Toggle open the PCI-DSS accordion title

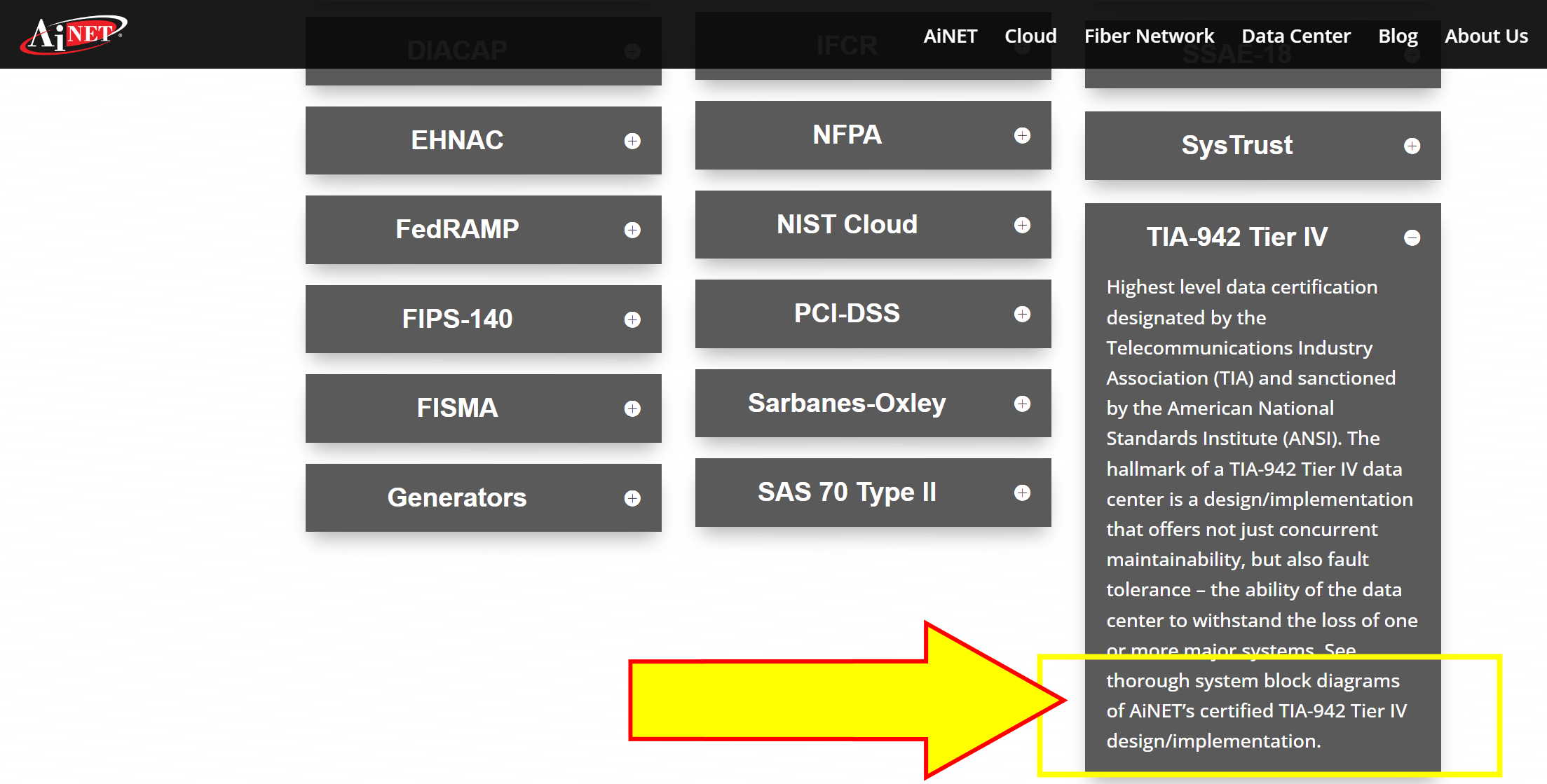tap(846, 313)
